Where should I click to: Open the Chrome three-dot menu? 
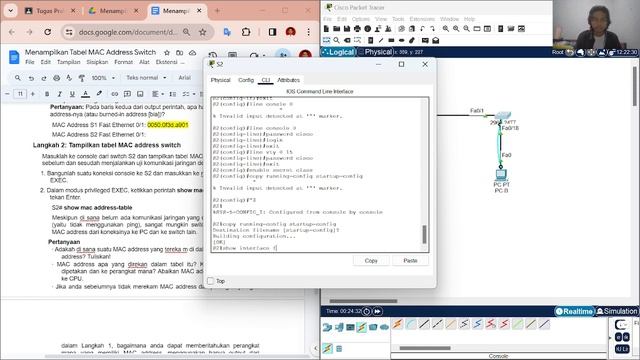click(x=309, y=32)
